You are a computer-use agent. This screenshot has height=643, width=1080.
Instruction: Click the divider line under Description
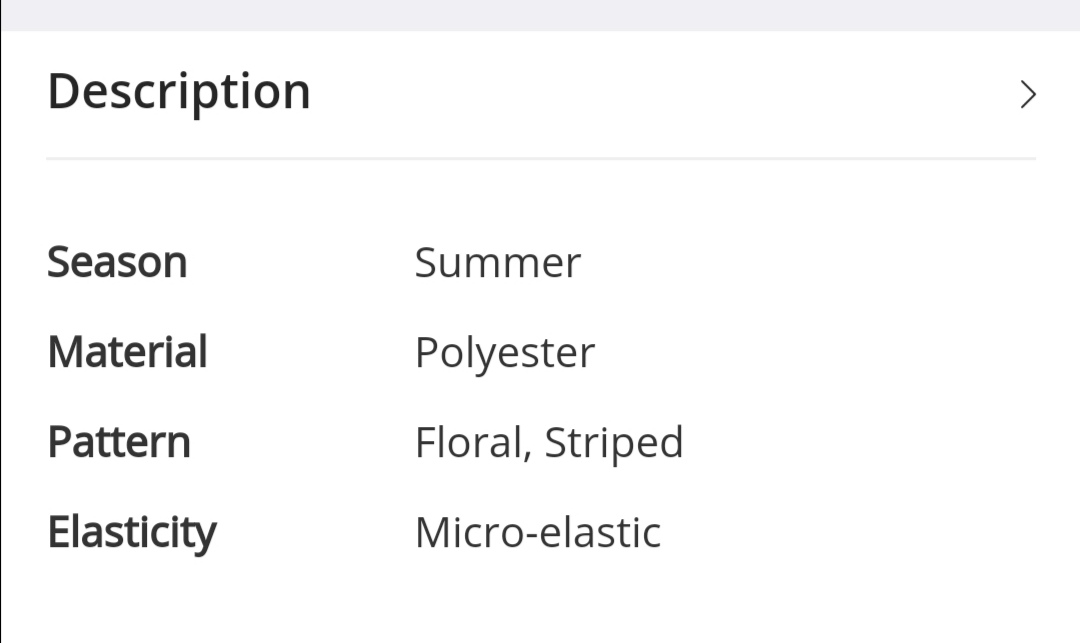point(541,159)
